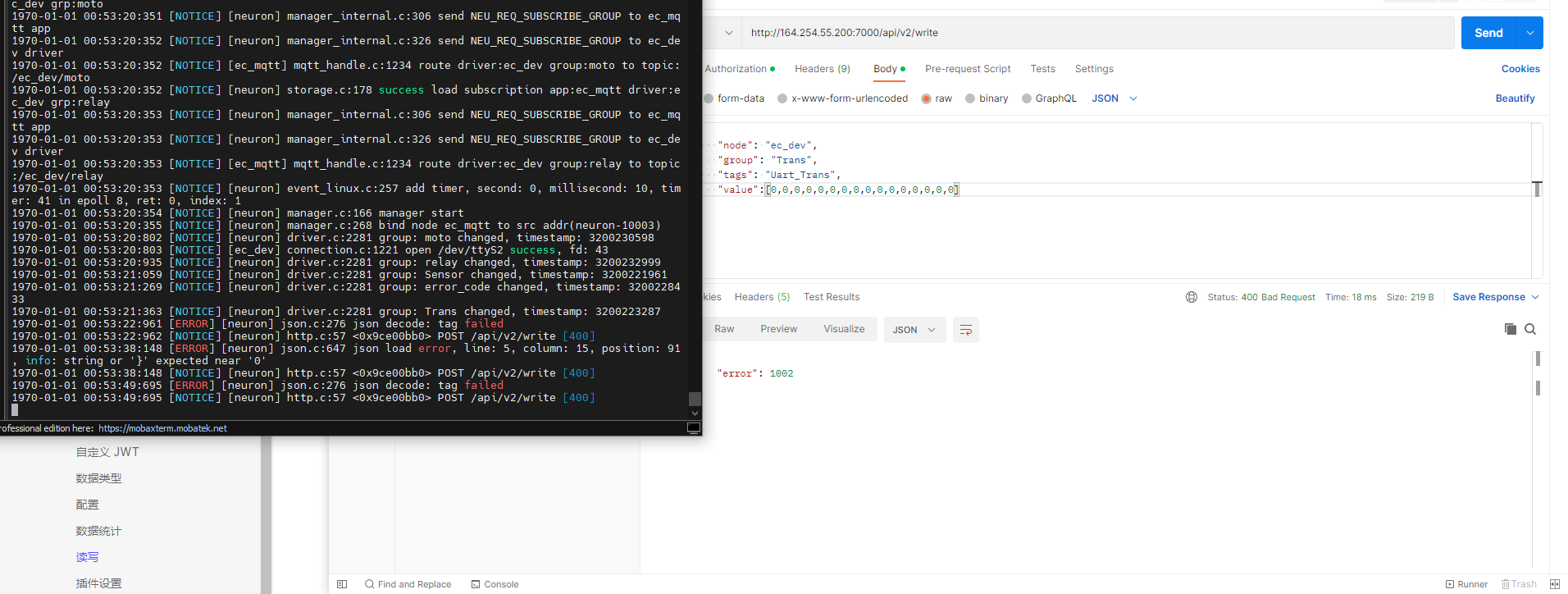1568x594 pixels.
Task: Click the response body scrollbar thumb
Action: coord(1538,359)
